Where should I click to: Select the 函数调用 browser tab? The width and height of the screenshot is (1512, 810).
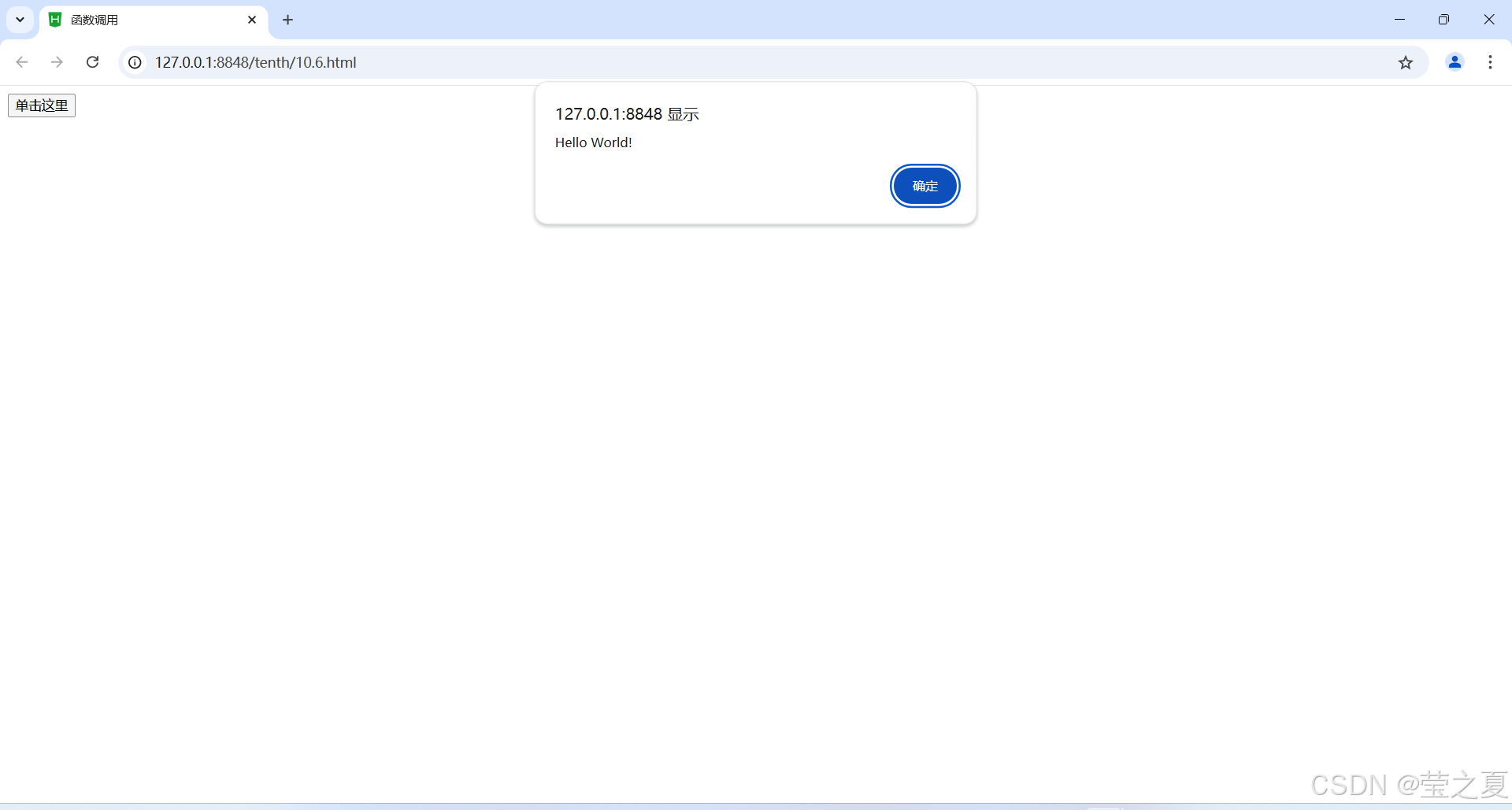[x=154, y=20]
